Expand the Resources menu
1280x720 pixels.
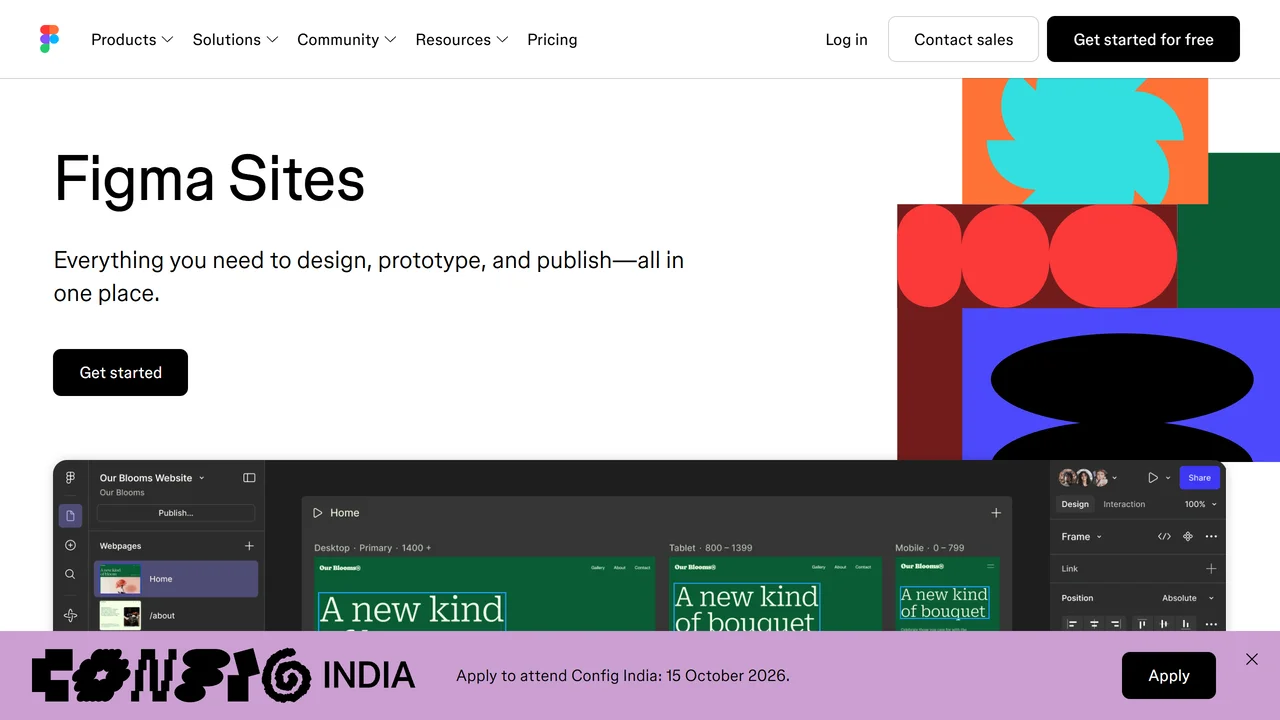coord(462,40)
